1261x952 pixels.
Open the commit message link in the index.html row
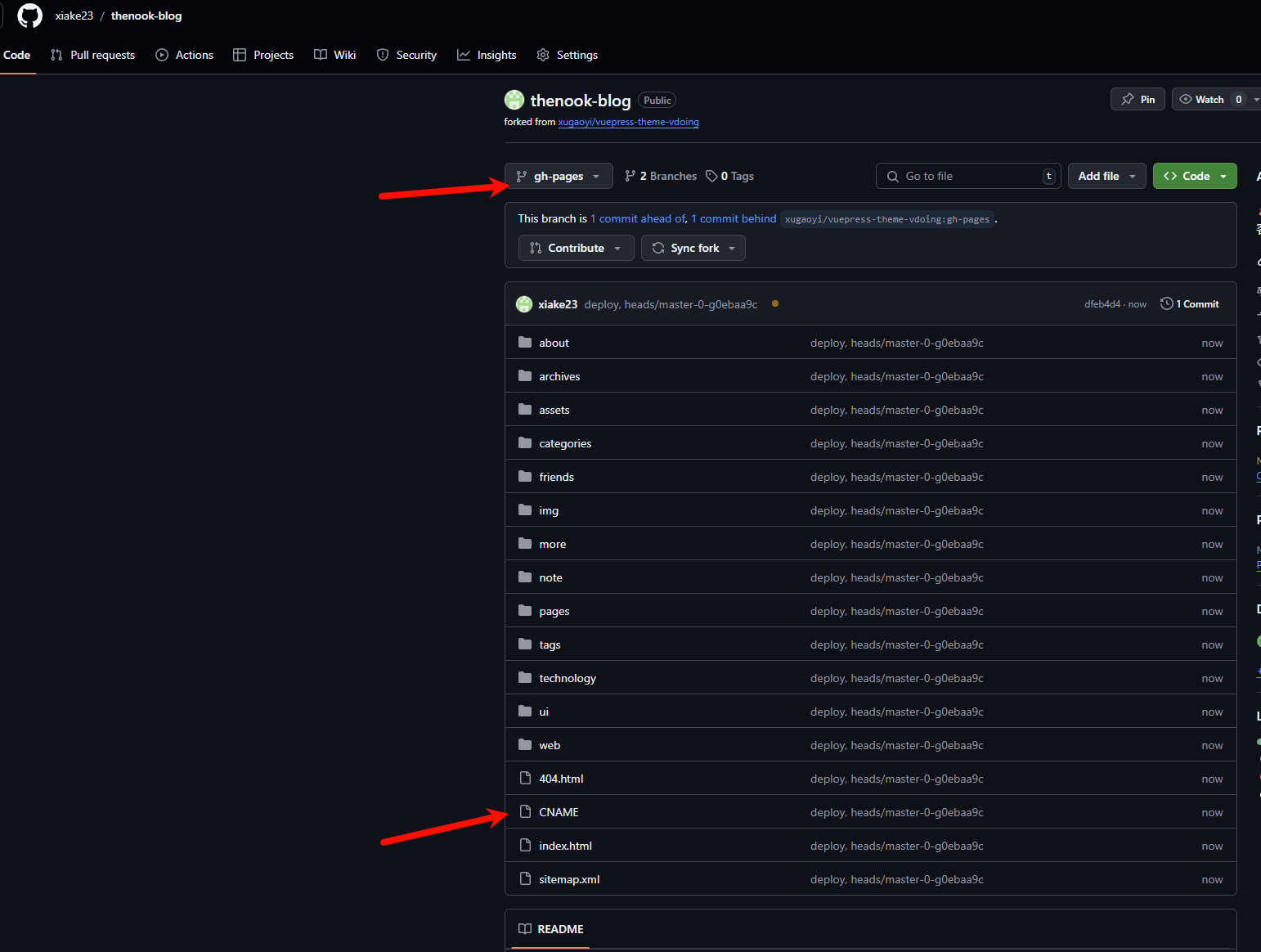[897, 846]
